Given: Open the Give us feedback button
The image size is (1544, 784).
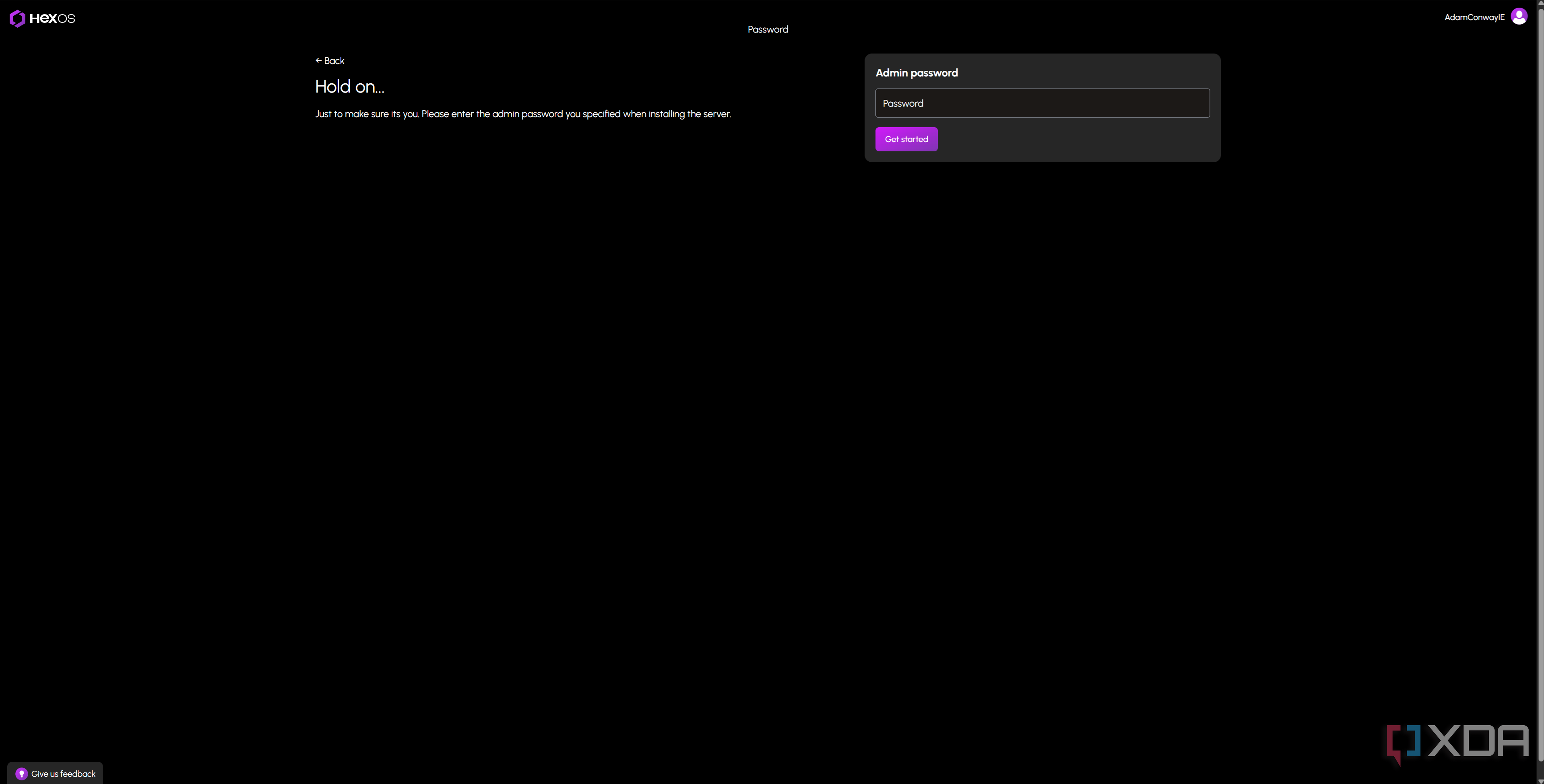Looking at the screenshot, I should [x=55, y=773].
